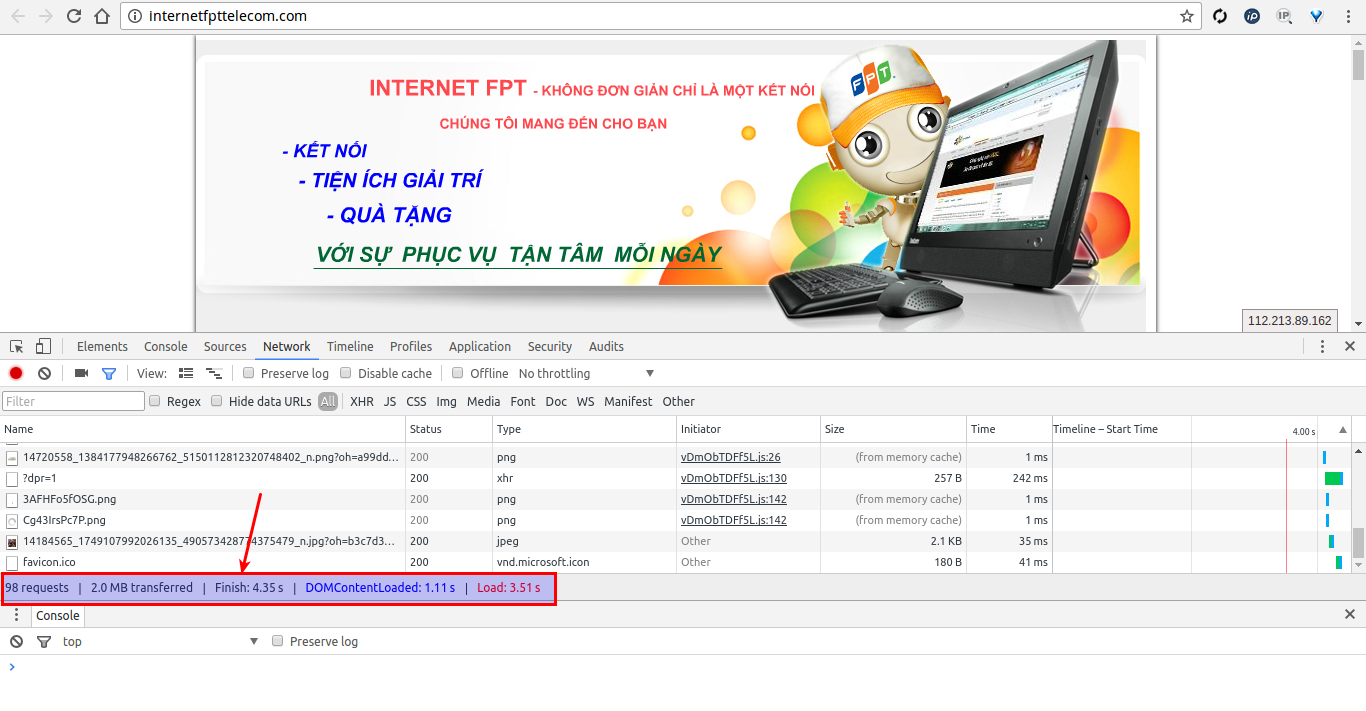Bookmark this page with the star icon
1366x711 pixels.
click(x=1187, y=16)
